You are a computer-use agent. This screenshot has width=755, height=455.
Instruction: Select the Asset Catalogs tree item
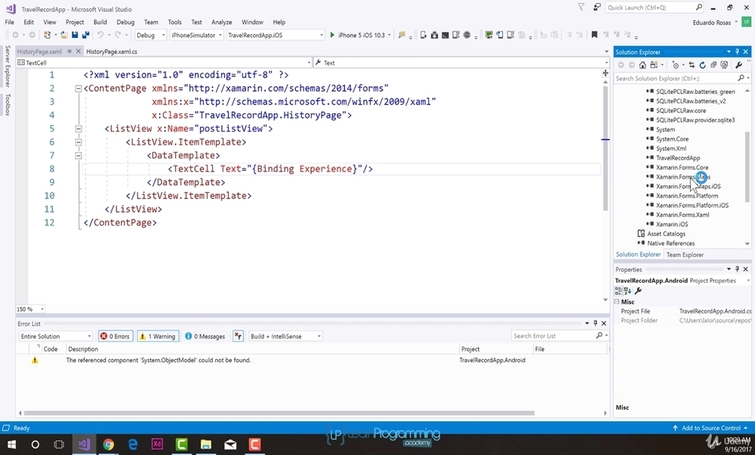(666, 234)
